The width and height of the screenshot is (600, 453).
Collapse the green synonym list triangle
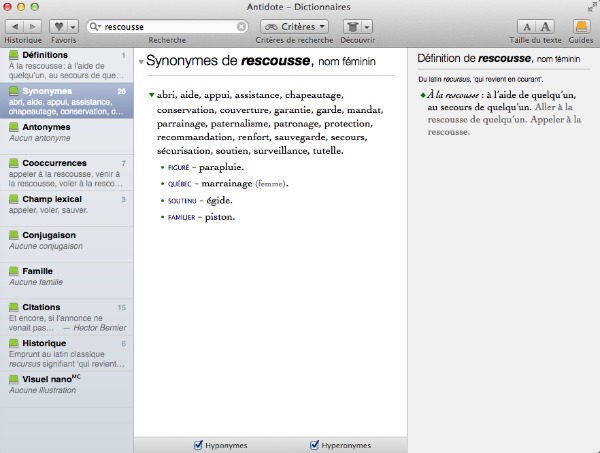coord(152,95)
